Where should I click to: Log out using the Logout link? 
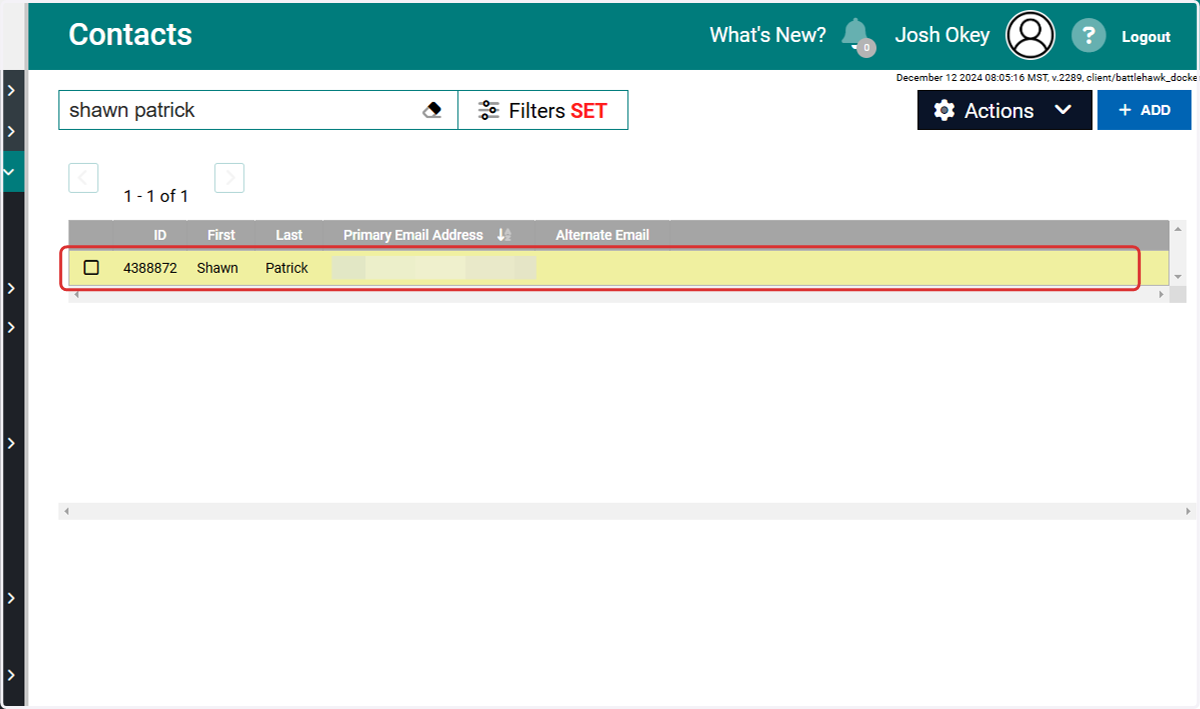click(1146, 36)
